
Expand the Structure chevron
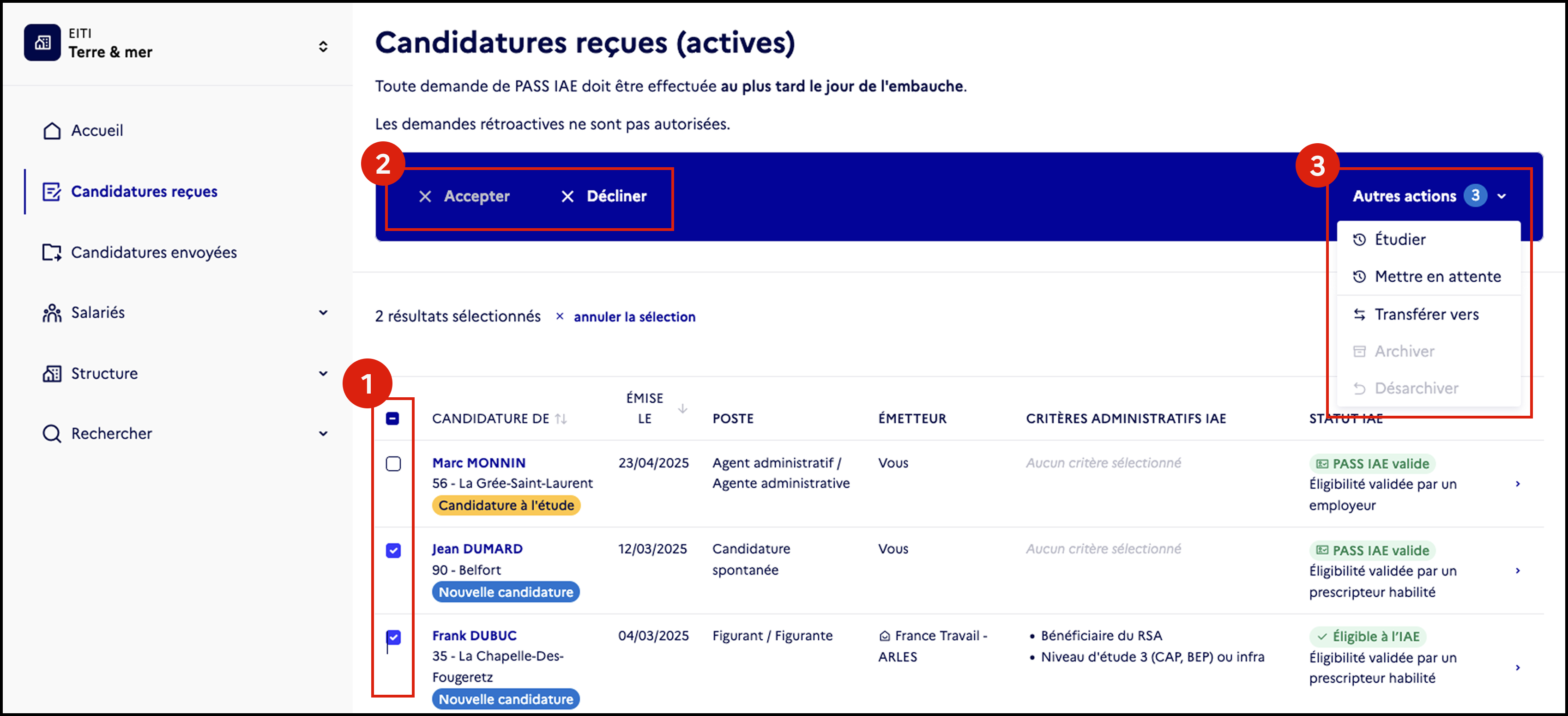tap(323, 373)
